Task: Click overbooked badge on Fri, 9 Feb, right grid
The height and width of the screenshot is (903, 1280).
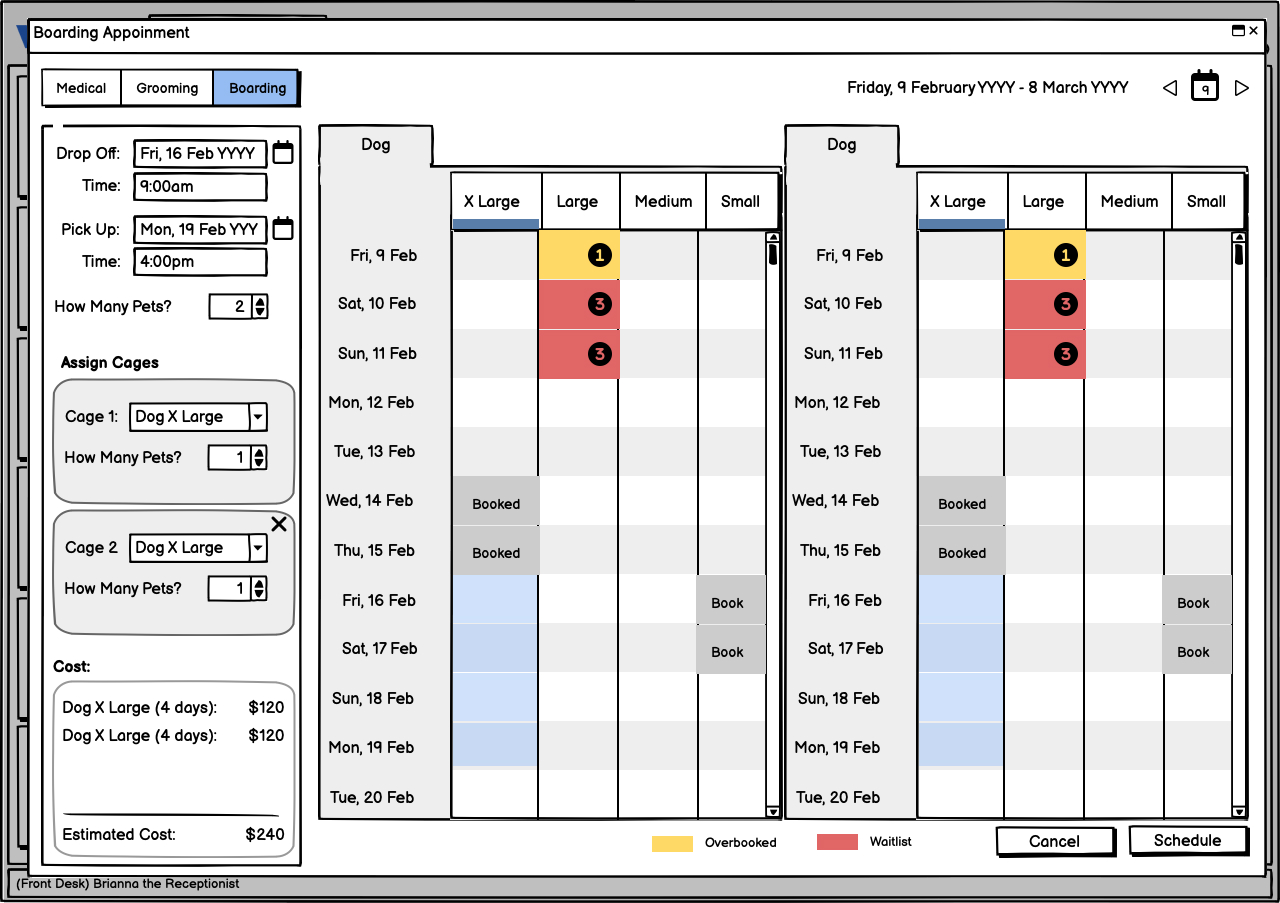Action: pyautogui.click(x=1065, y=256)
